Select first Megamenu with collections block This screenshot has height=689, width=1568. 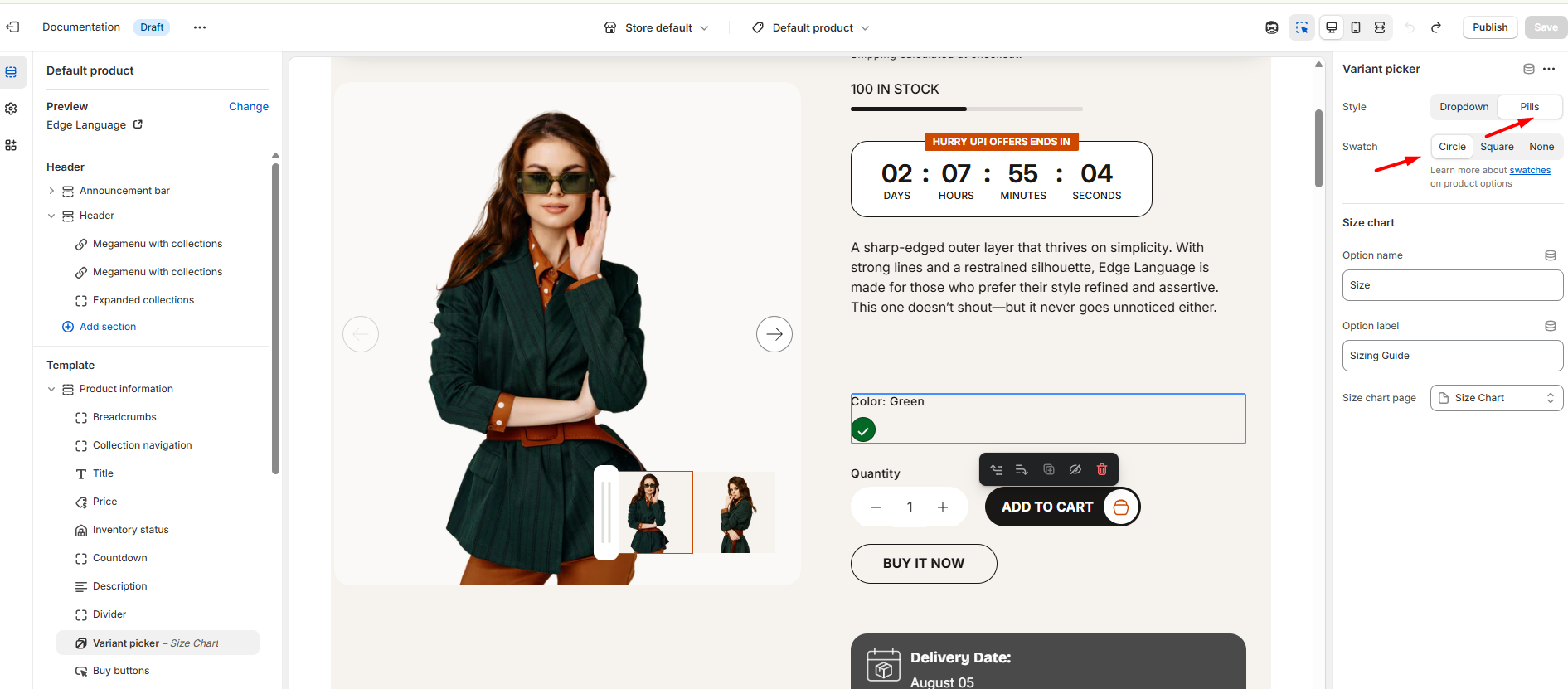pyautogui.click(x=158, y=244)
